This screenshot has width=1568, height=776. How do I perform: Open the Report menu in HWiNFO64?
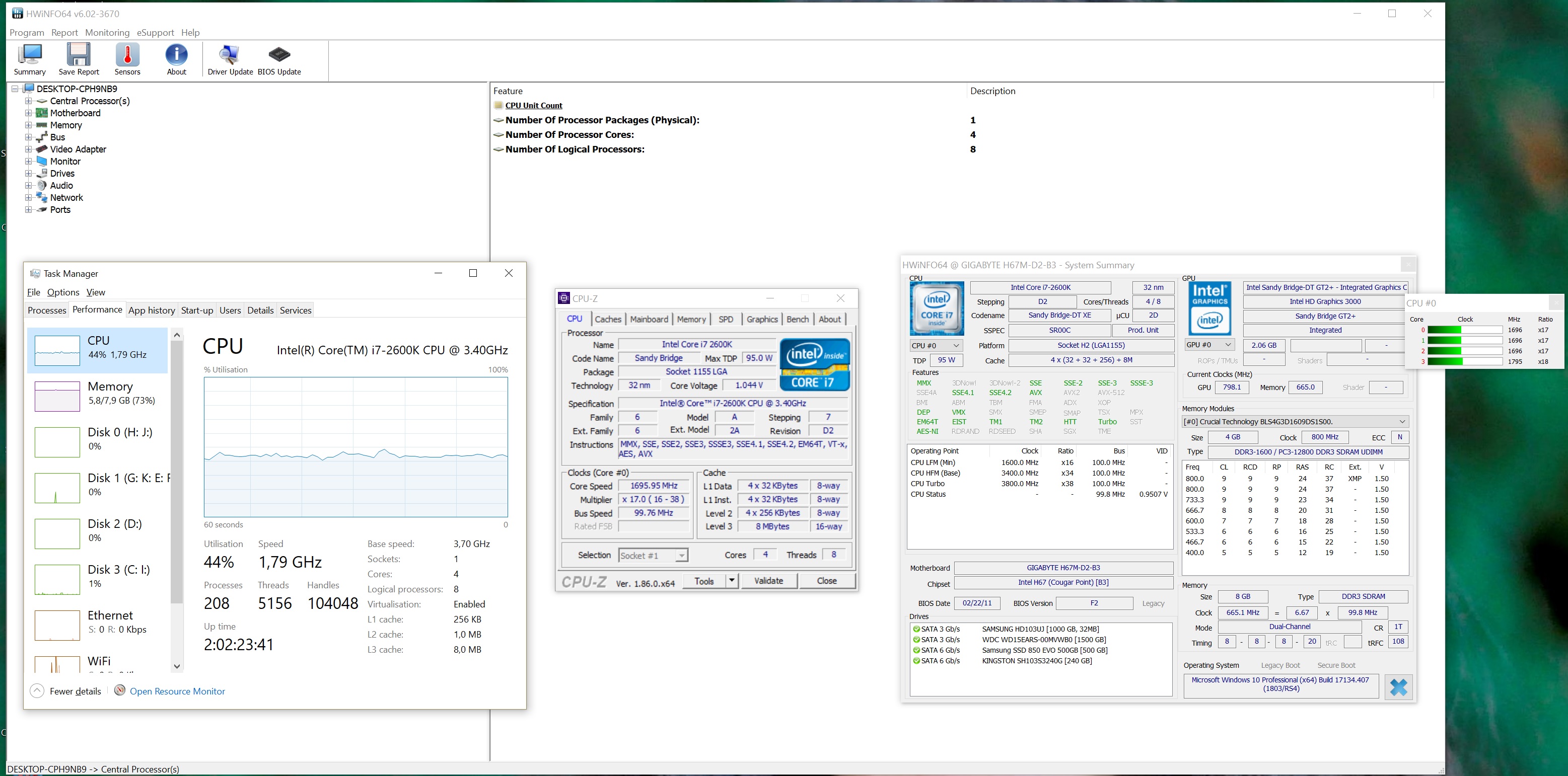[64, 32]
